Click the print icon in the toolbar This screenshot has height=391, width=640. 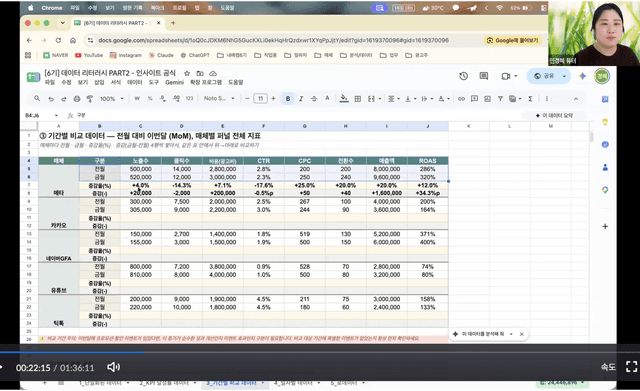[77, 99]
